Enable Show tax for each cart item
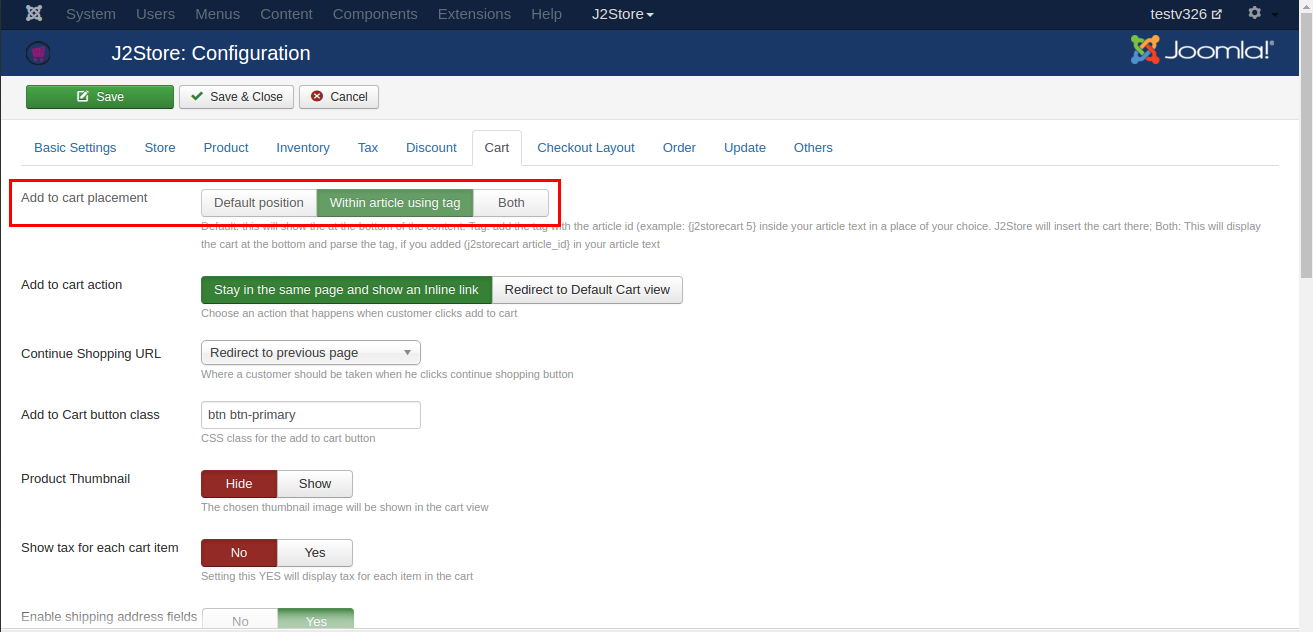1313x632 pixels. [x=315, y=553]
